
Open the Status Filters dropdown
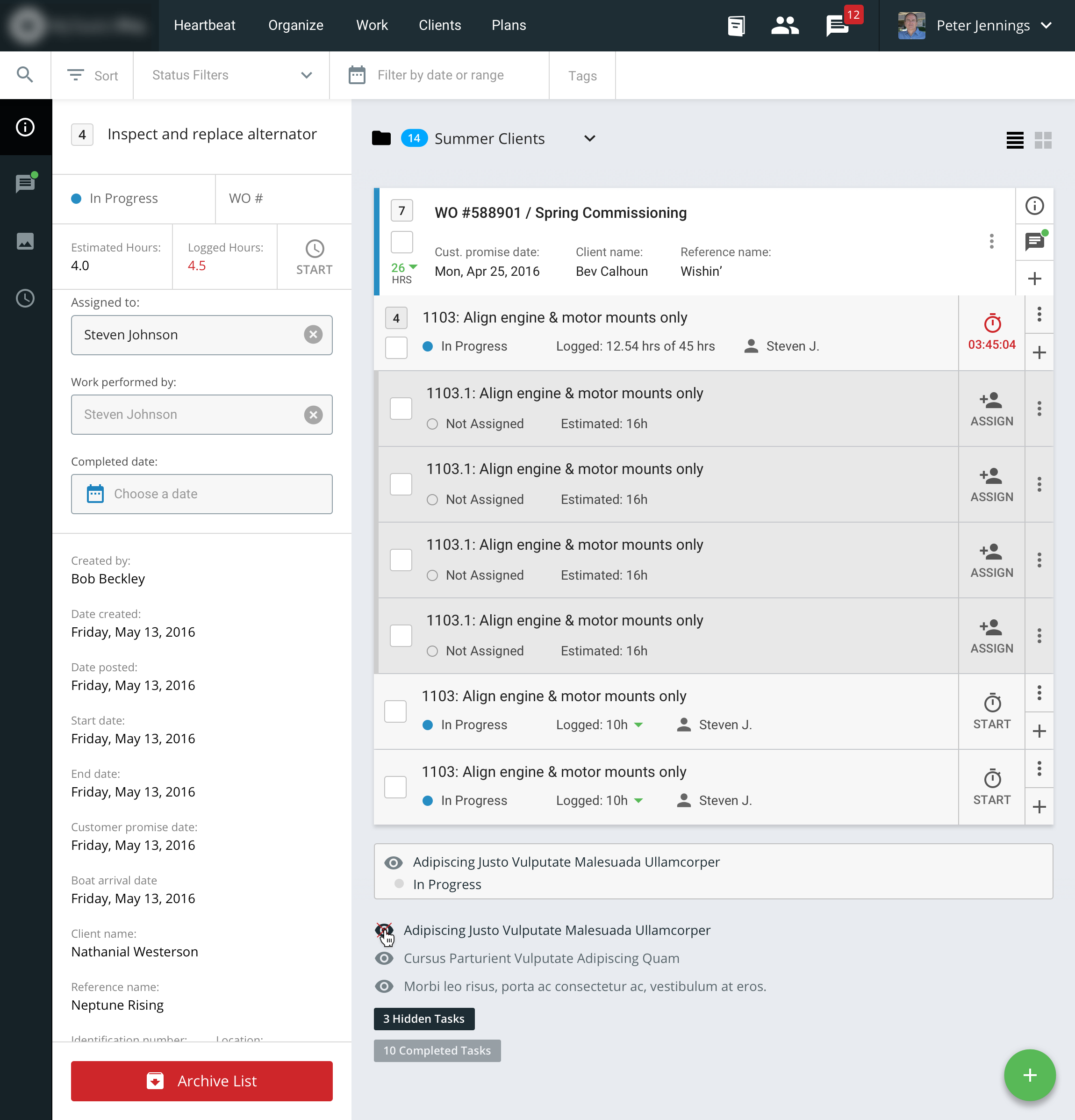231,75
